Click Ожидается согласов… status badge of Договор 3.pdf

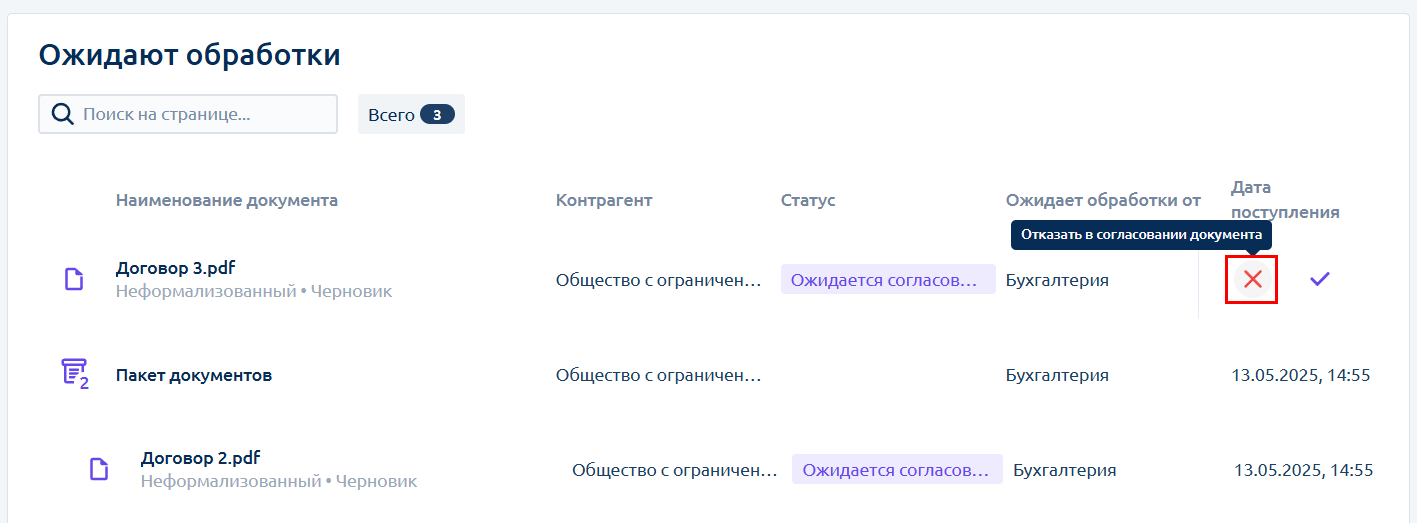pos(888,279)
